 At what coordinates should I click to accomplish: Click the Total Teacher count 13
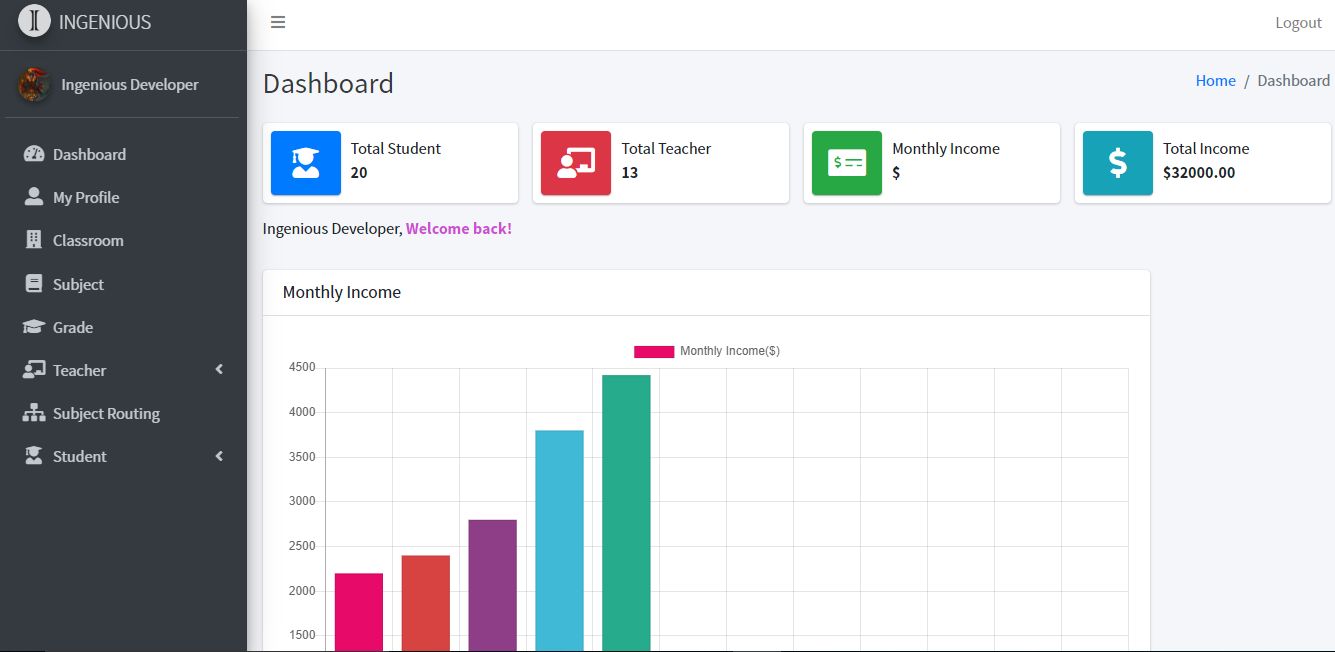630,173
